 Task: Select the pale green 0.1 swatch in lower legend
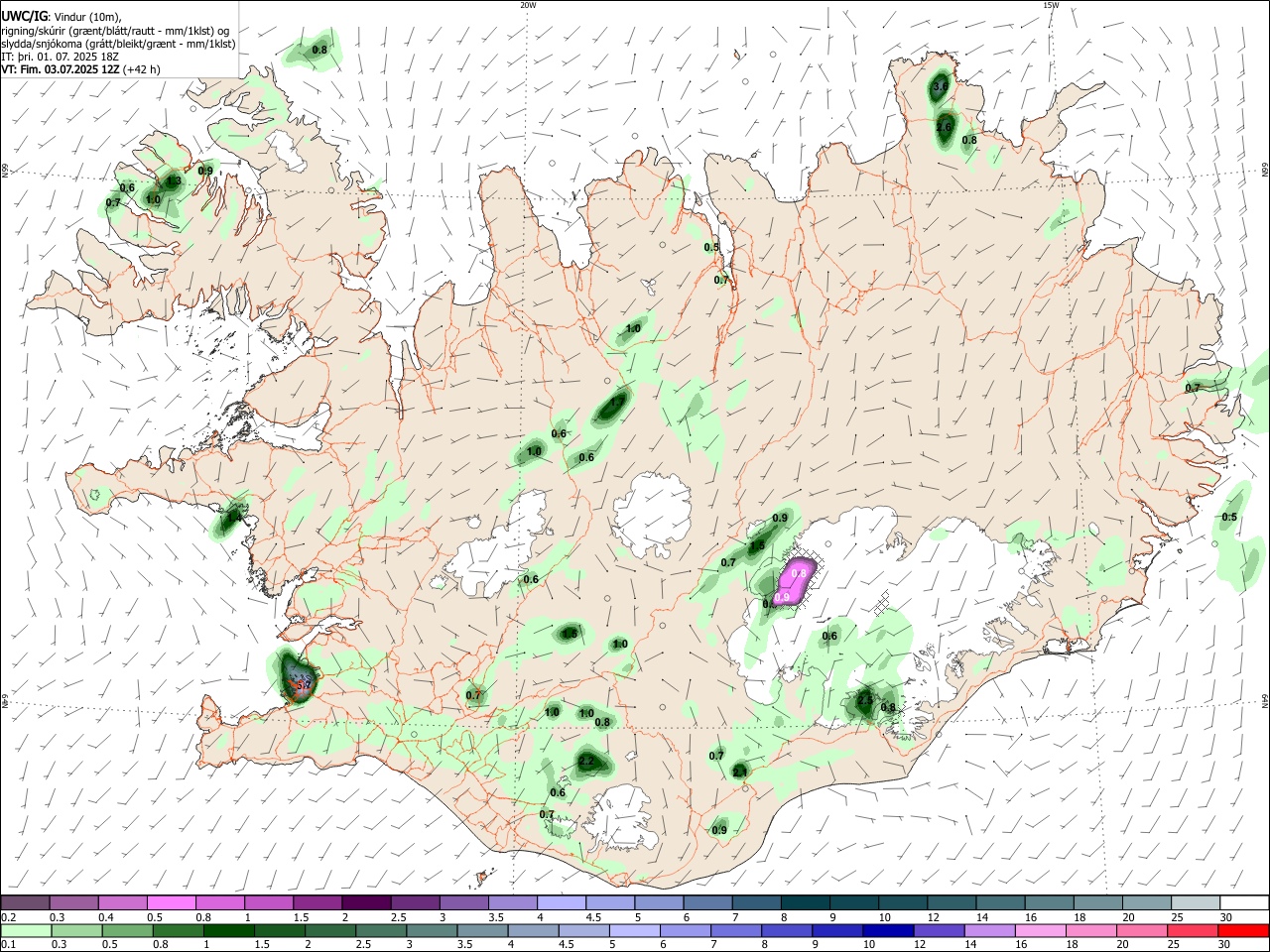tap(27, 930)
